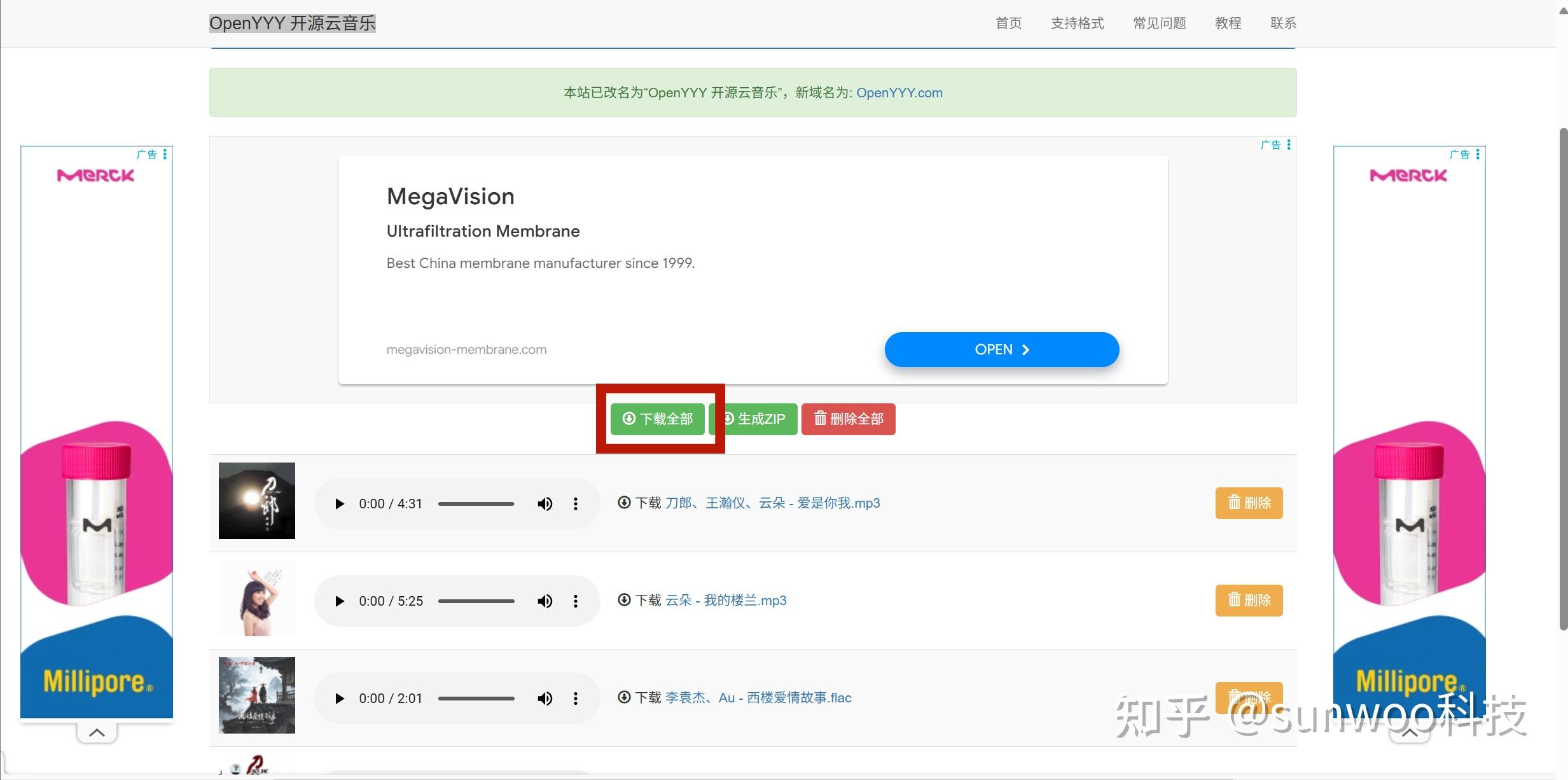Image resolution: width=1568 pixels, height=780 pixels.
Task: Click the 刀郎 album art thumbnail
Action: click(x=256, y=500)
